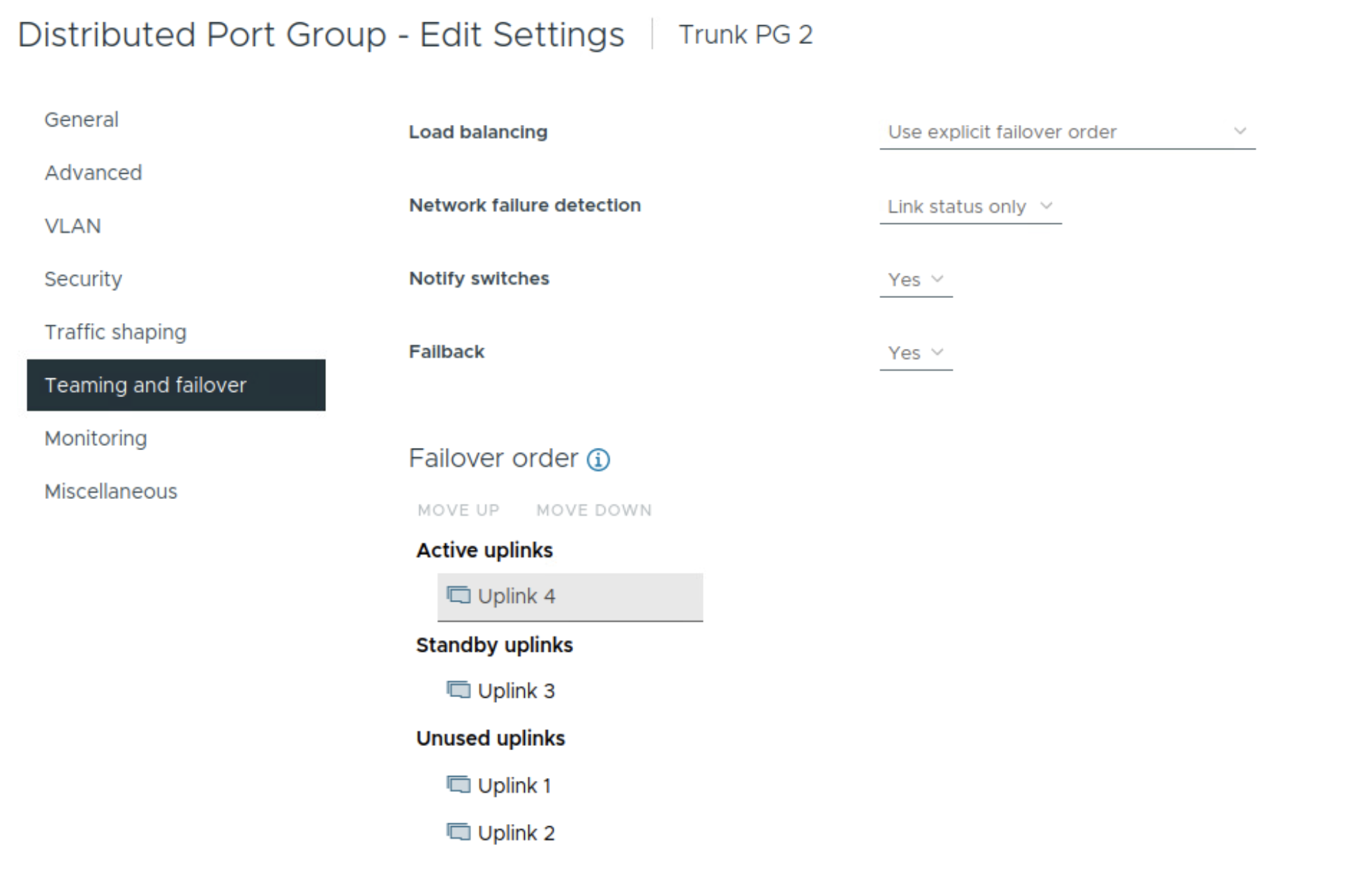Select Uplink 1 under unused uplinks
This screenshot has height=896, width=1361.
coord(514,786)
